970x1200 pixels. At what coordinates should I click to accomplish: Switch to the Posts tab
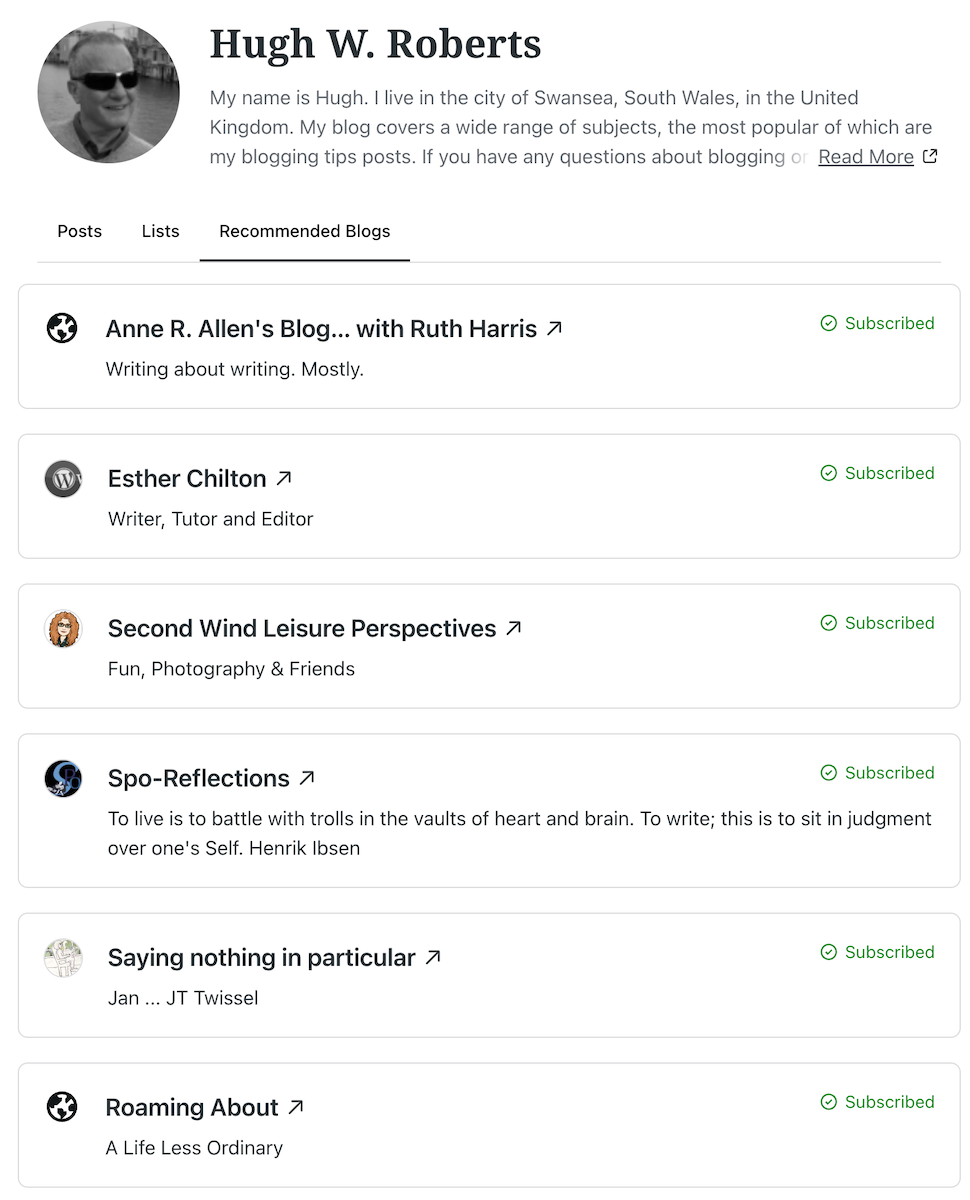80,231
